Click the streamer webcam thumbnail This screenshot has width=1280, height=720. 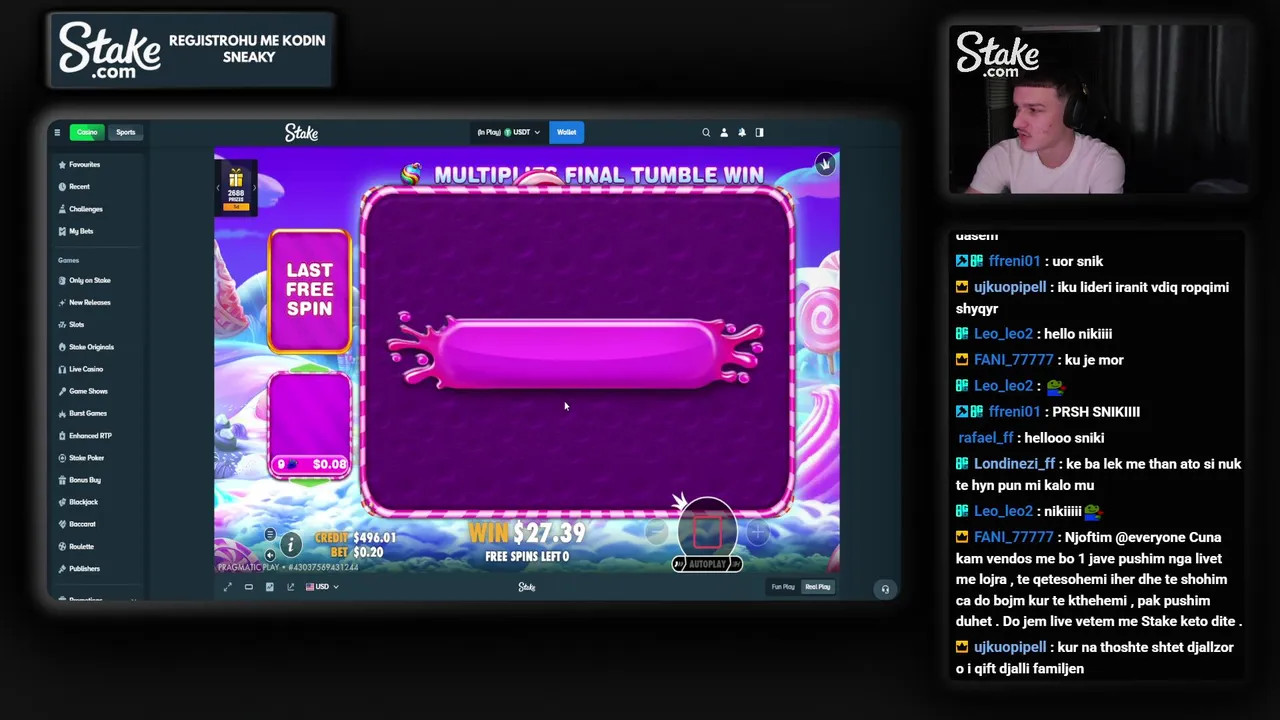(x=1098, y=109)
